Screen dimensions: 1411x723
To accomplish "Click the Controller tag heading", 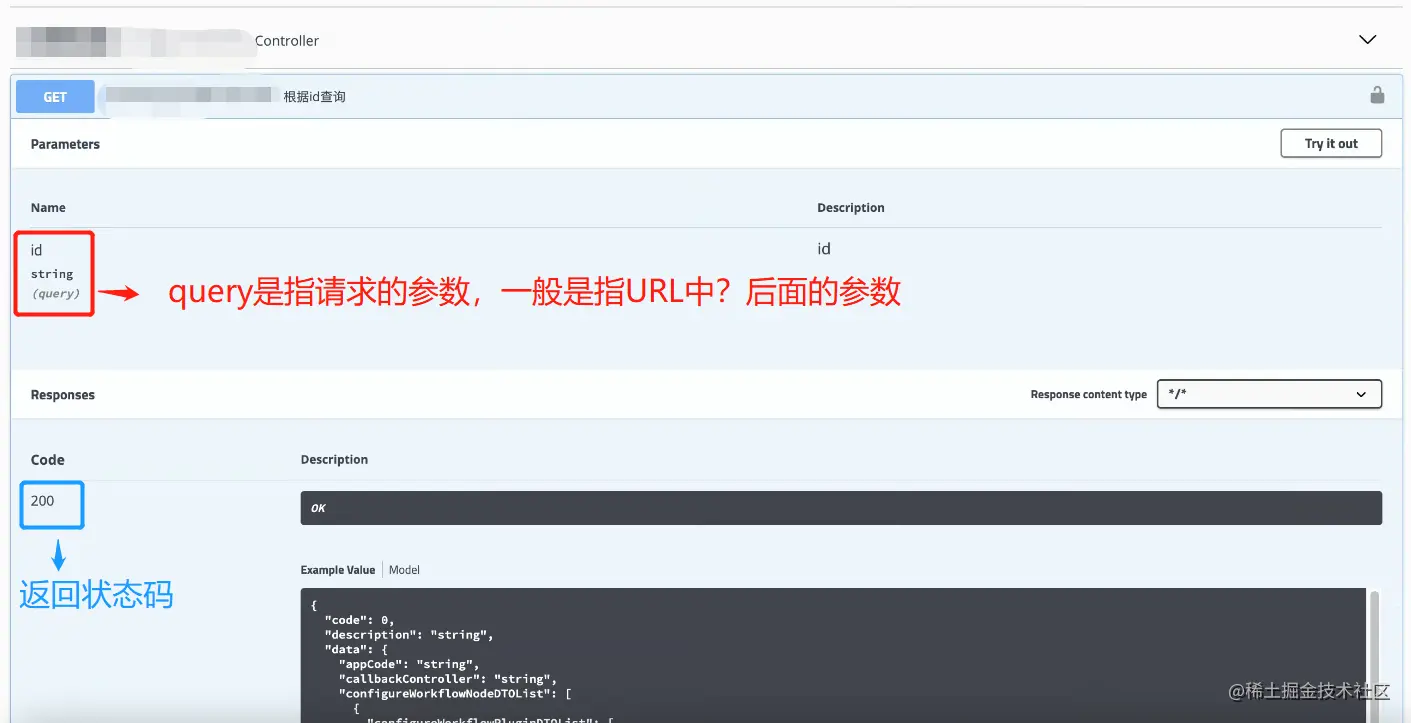I will [x=287, y=41].
